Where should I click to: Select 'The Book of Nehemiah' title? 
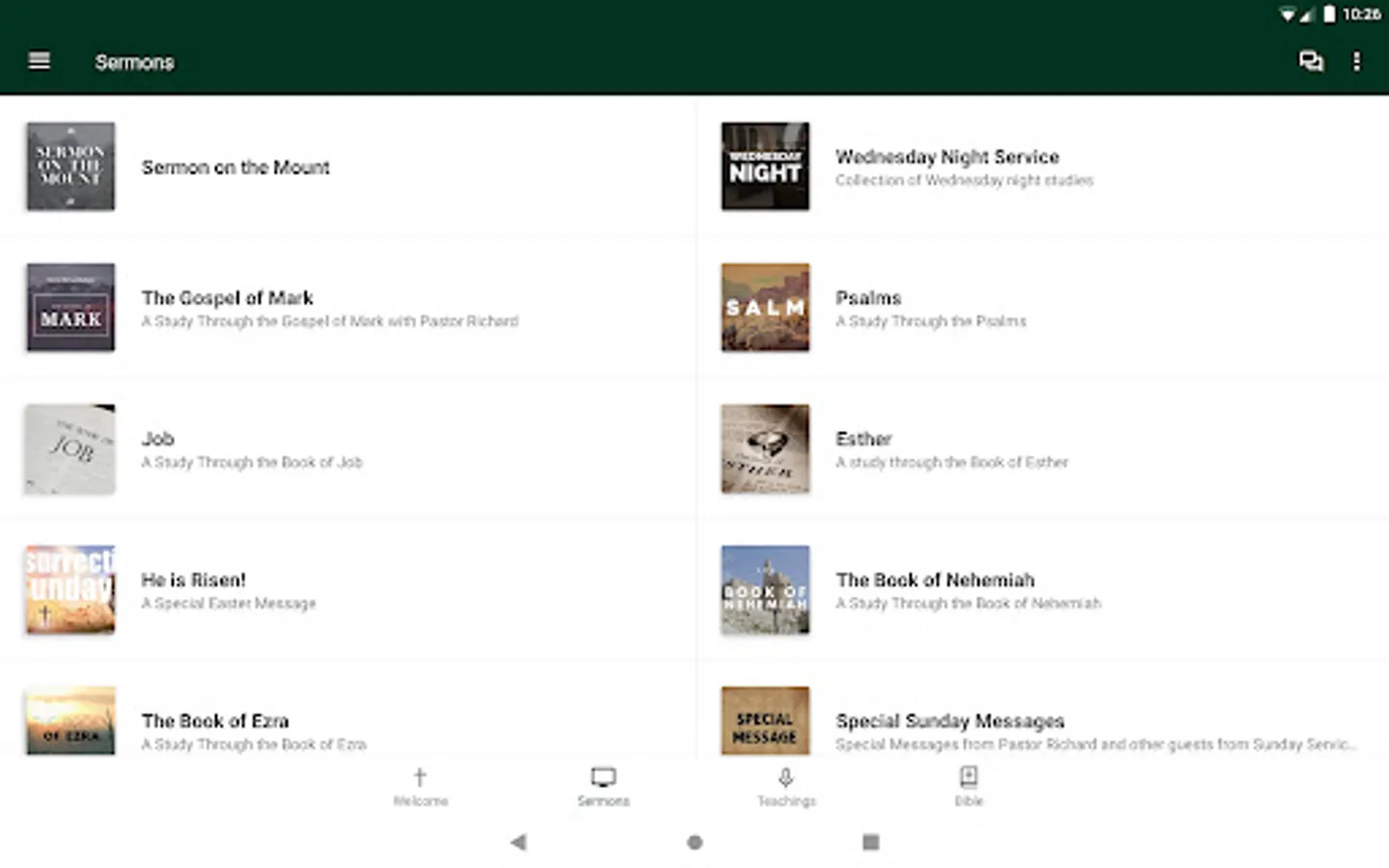935,580
